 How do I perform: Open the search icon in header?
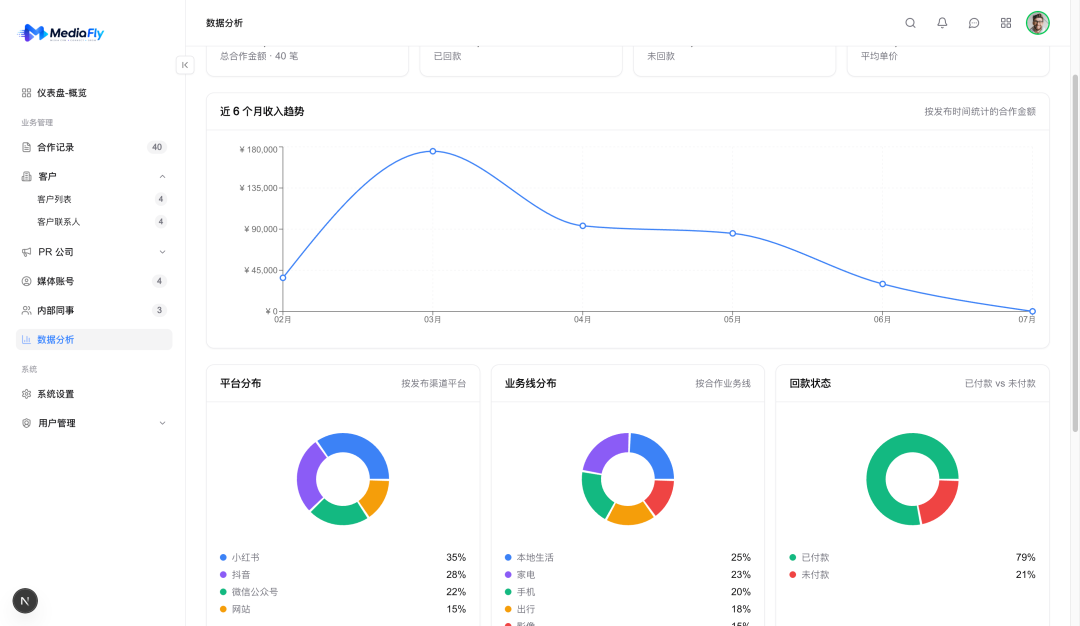pos(910,23)
